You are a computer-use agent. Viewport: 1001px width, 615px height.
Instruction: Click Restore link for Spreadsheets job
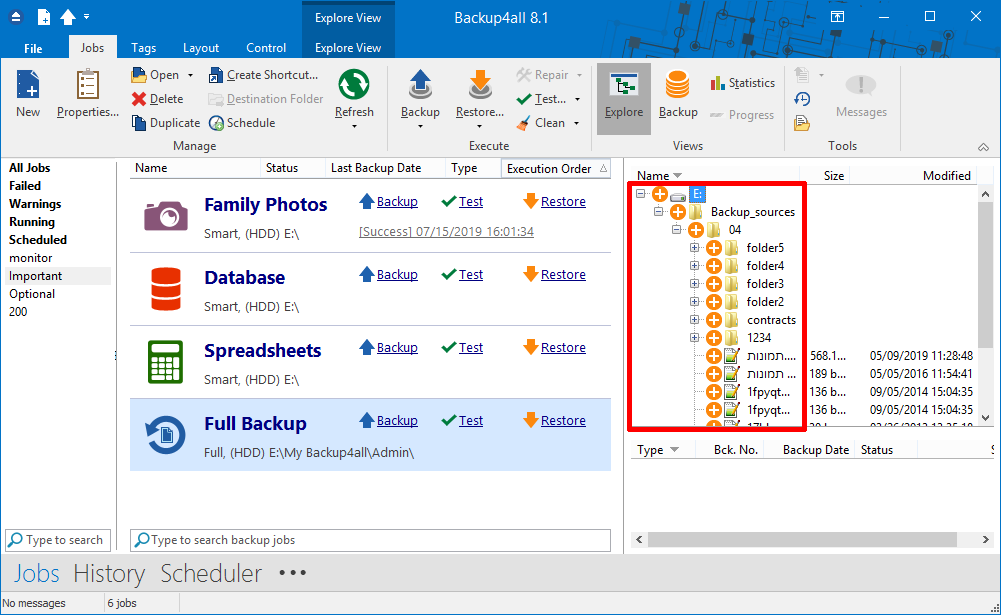coord(563,348)
